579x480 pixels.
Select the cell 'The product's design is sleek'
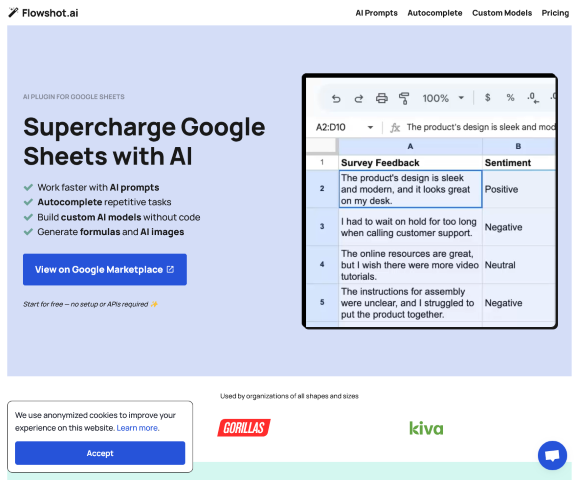(410, 189)
